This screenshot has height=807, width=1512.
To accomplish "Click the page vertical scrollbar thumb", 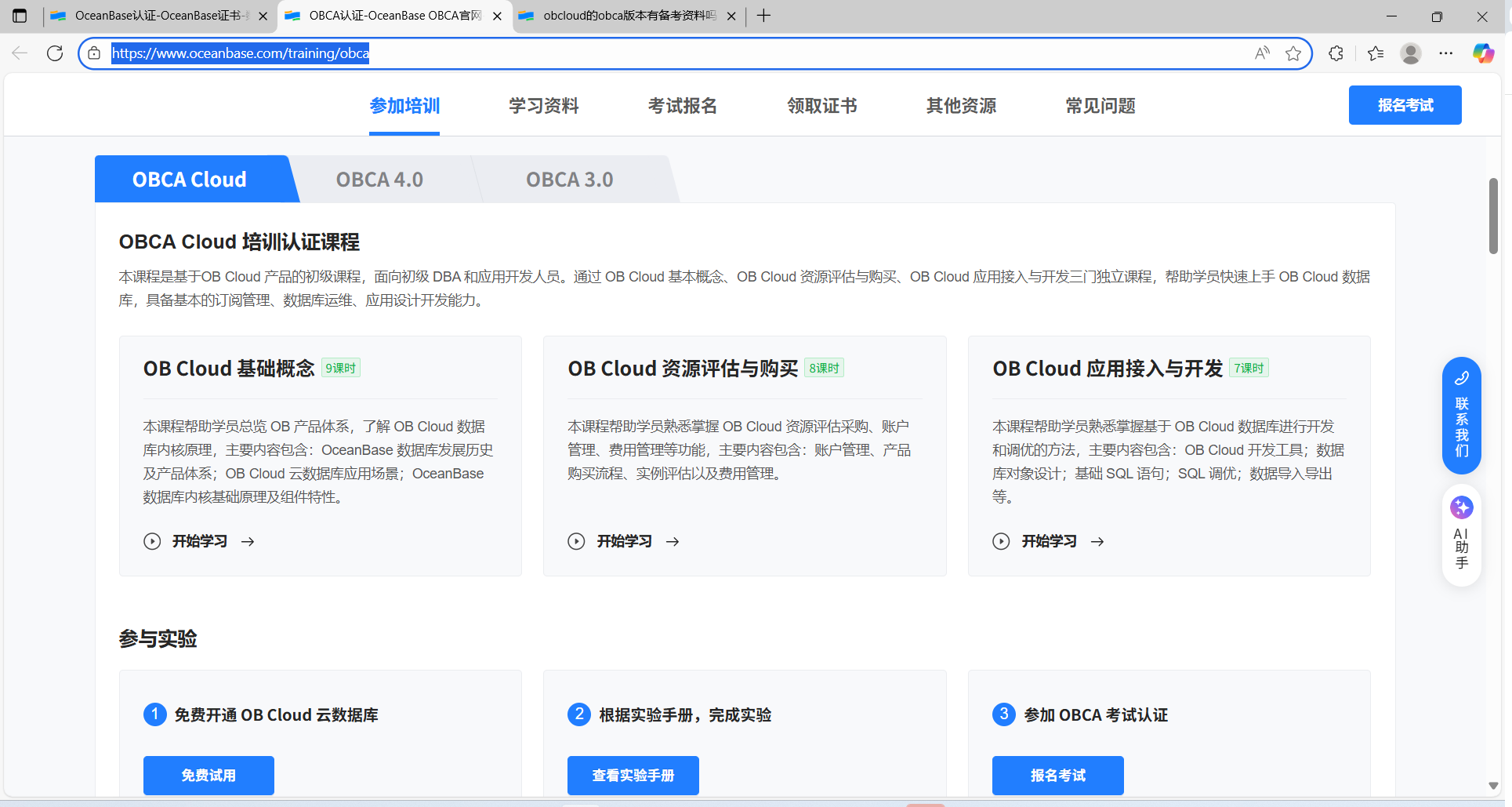I will (x=1493, y=216).
